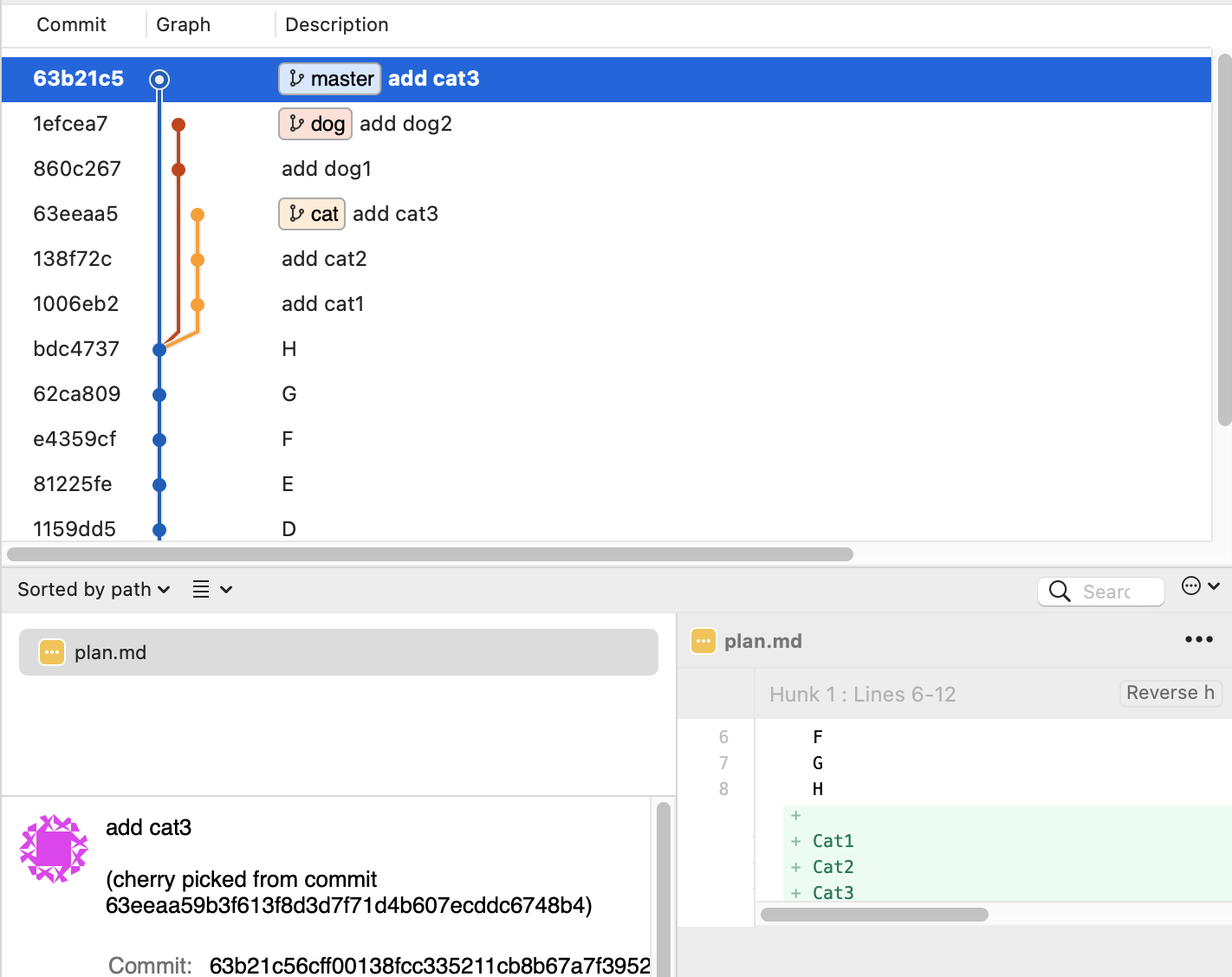Click diff line number 6
1232x977 pixels.
click(723, 737)
